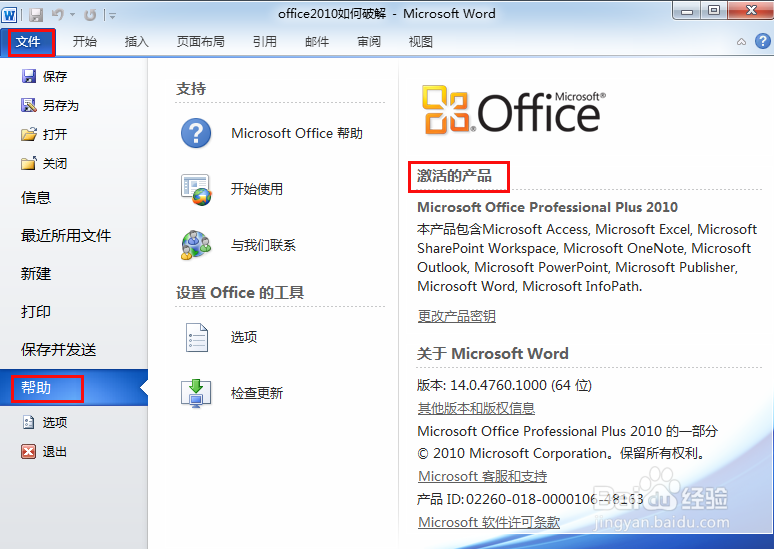This screenshot has height=549, width=774.
Task: Switch to the 页面布局 ribbon tab
Action: pos(200,42)
